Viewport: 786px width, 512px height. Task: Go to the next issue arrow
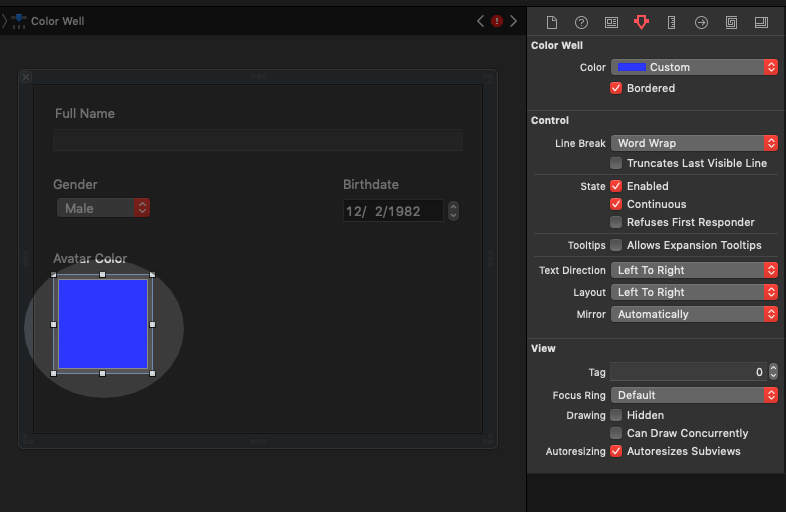click(x=514, y=21)
